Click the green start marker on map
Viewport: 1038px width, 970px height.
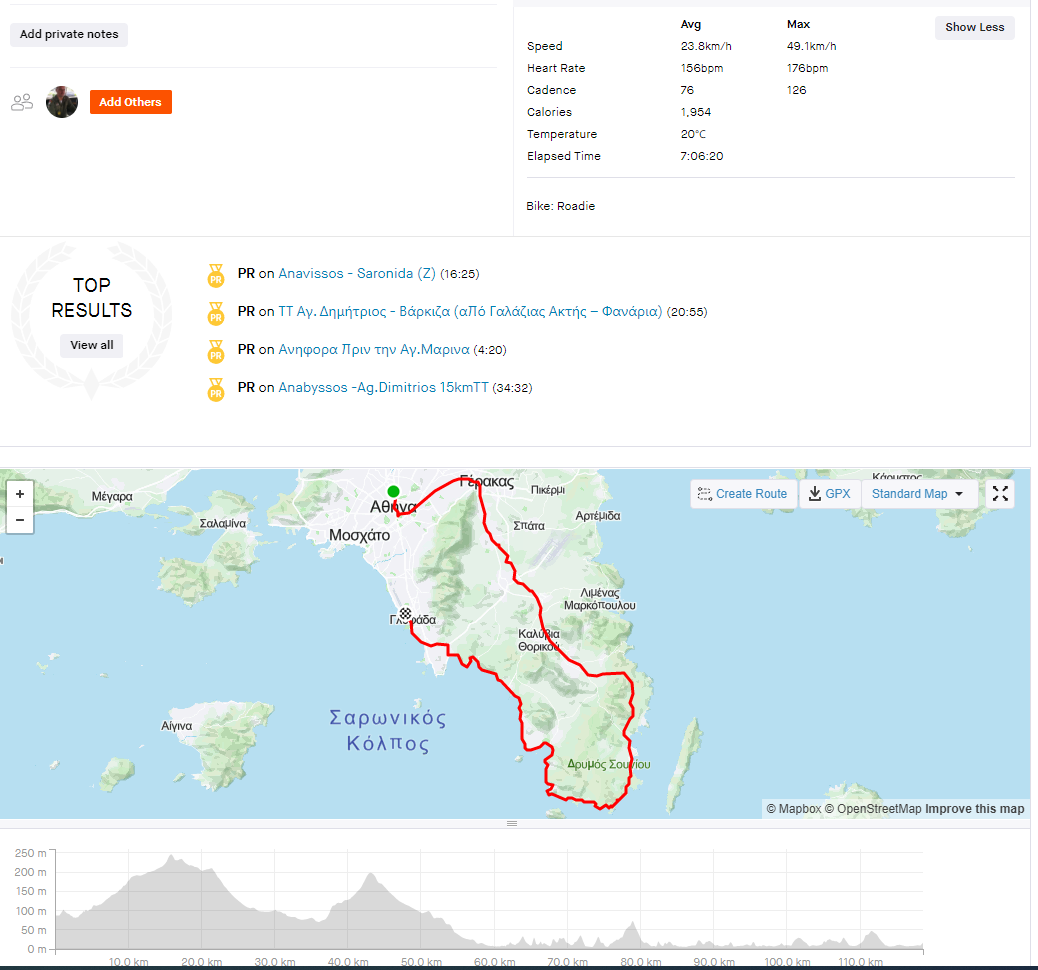393,491
